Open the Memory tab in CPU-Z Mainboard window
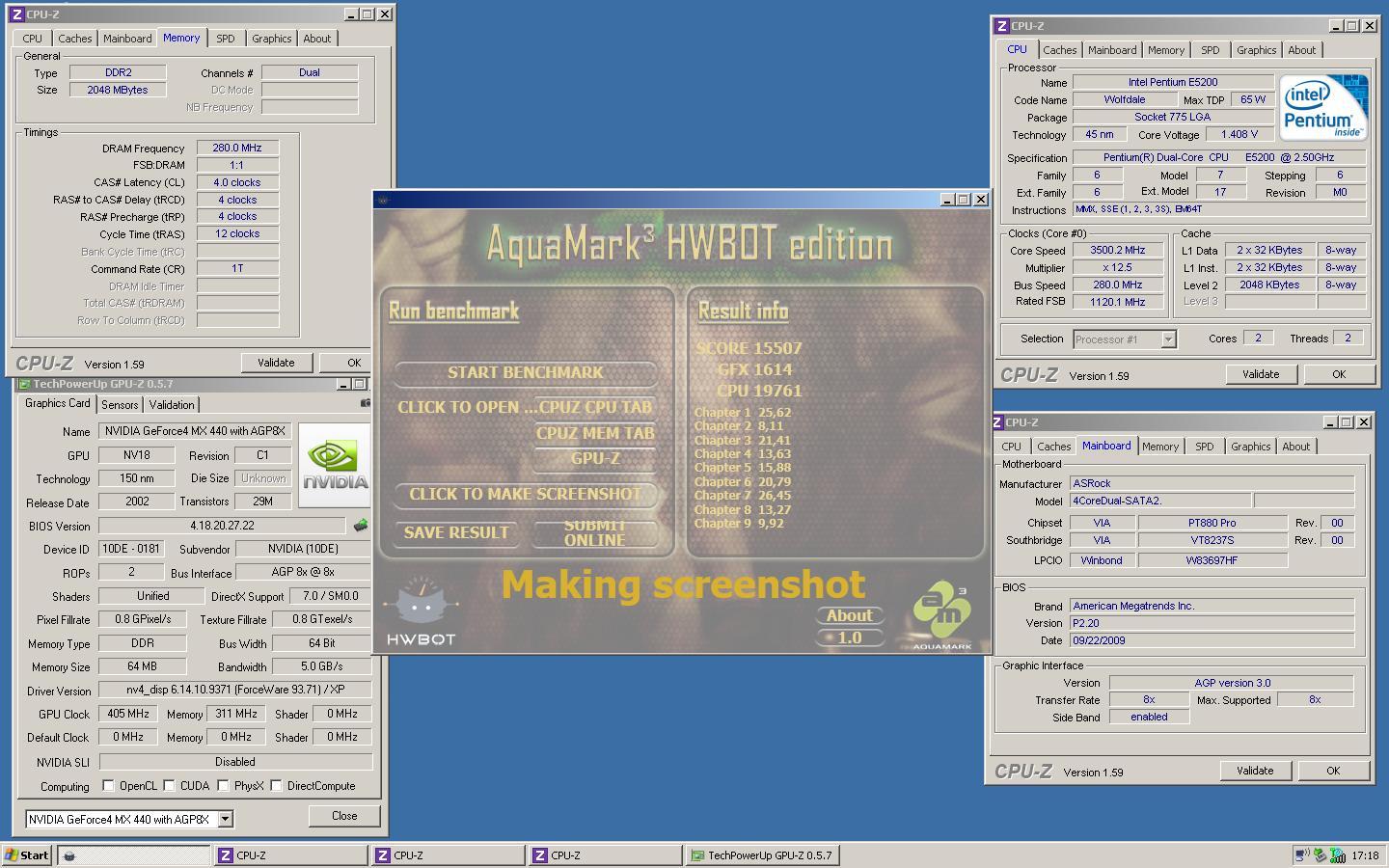1389x868 pixels. click(1159, 447)
